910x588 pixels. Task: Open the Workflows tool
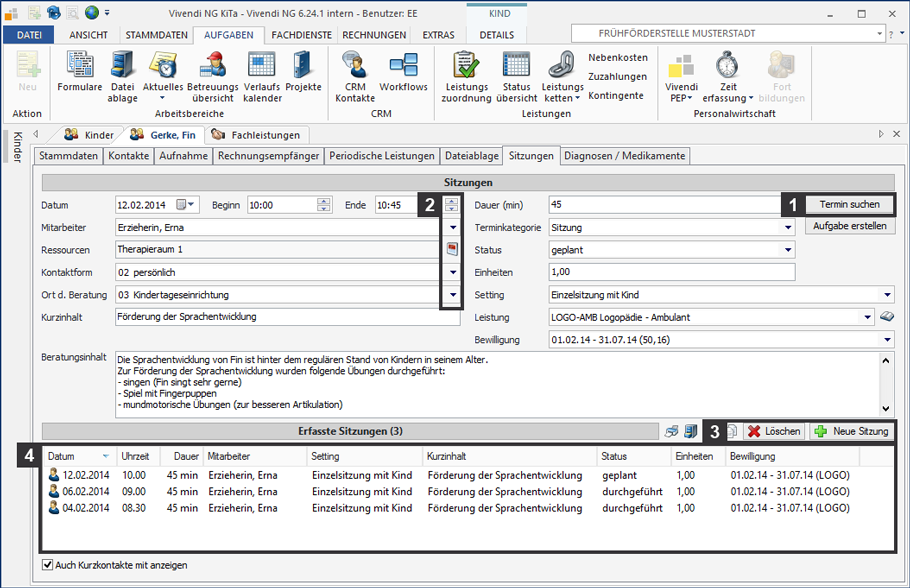coord(403,72)
